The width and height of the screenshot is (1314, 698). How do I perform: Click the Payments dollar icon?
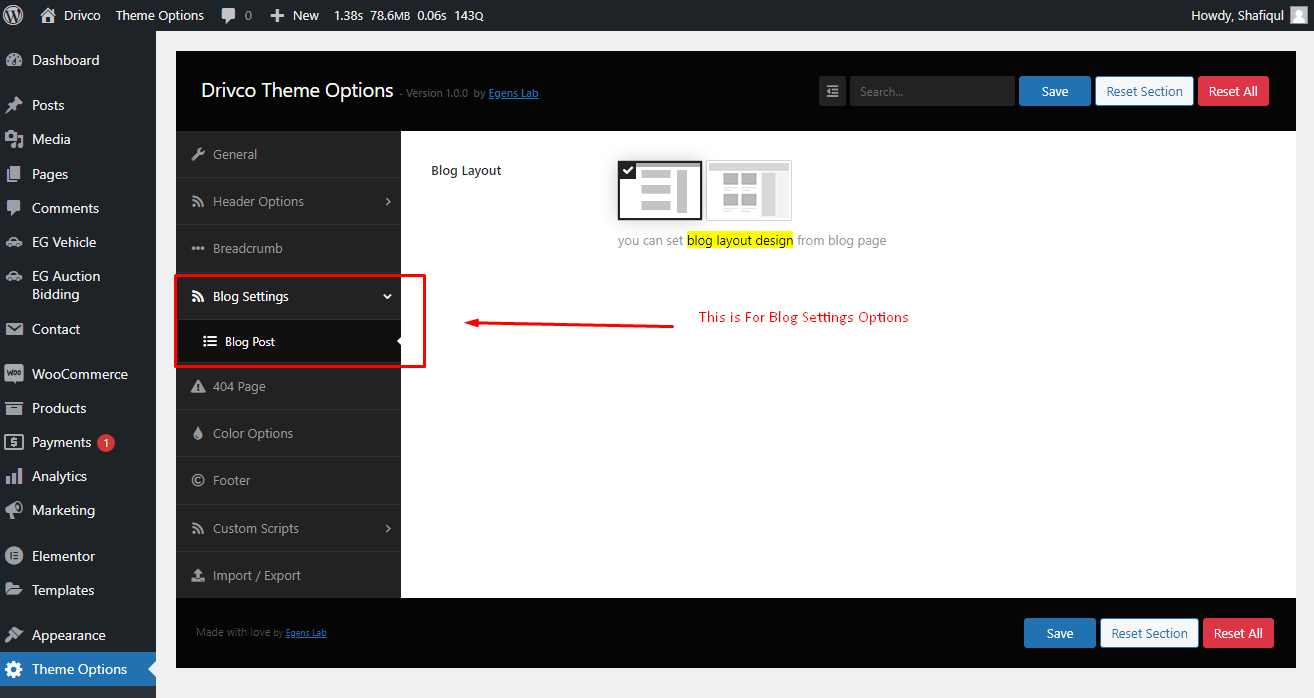[14, 442]
